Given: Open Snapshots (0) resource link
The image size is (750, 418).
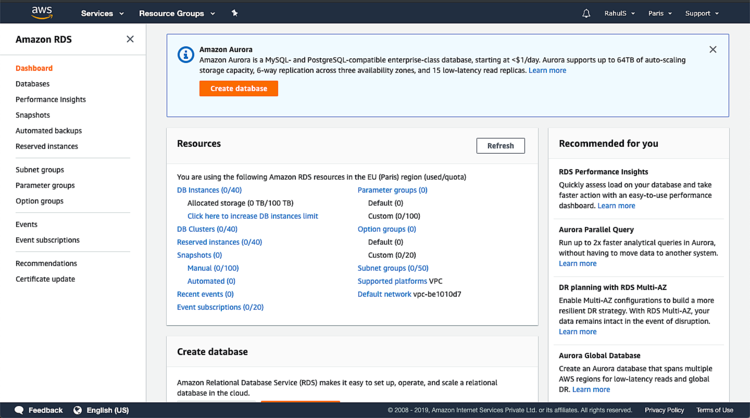Looking at the screenshot, I should [199, 255].
